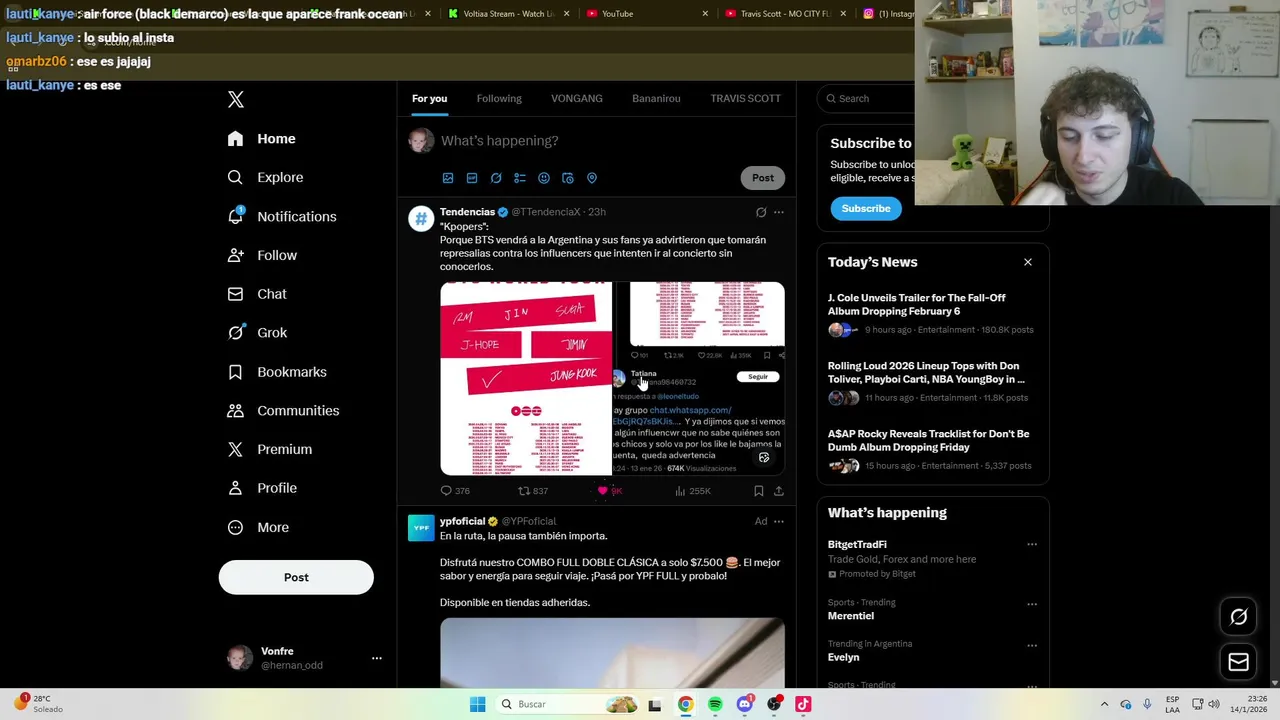Open three-dot menu on ypfoficial ad
This screenshot has height=720, width=1280.
pos(779,521)
